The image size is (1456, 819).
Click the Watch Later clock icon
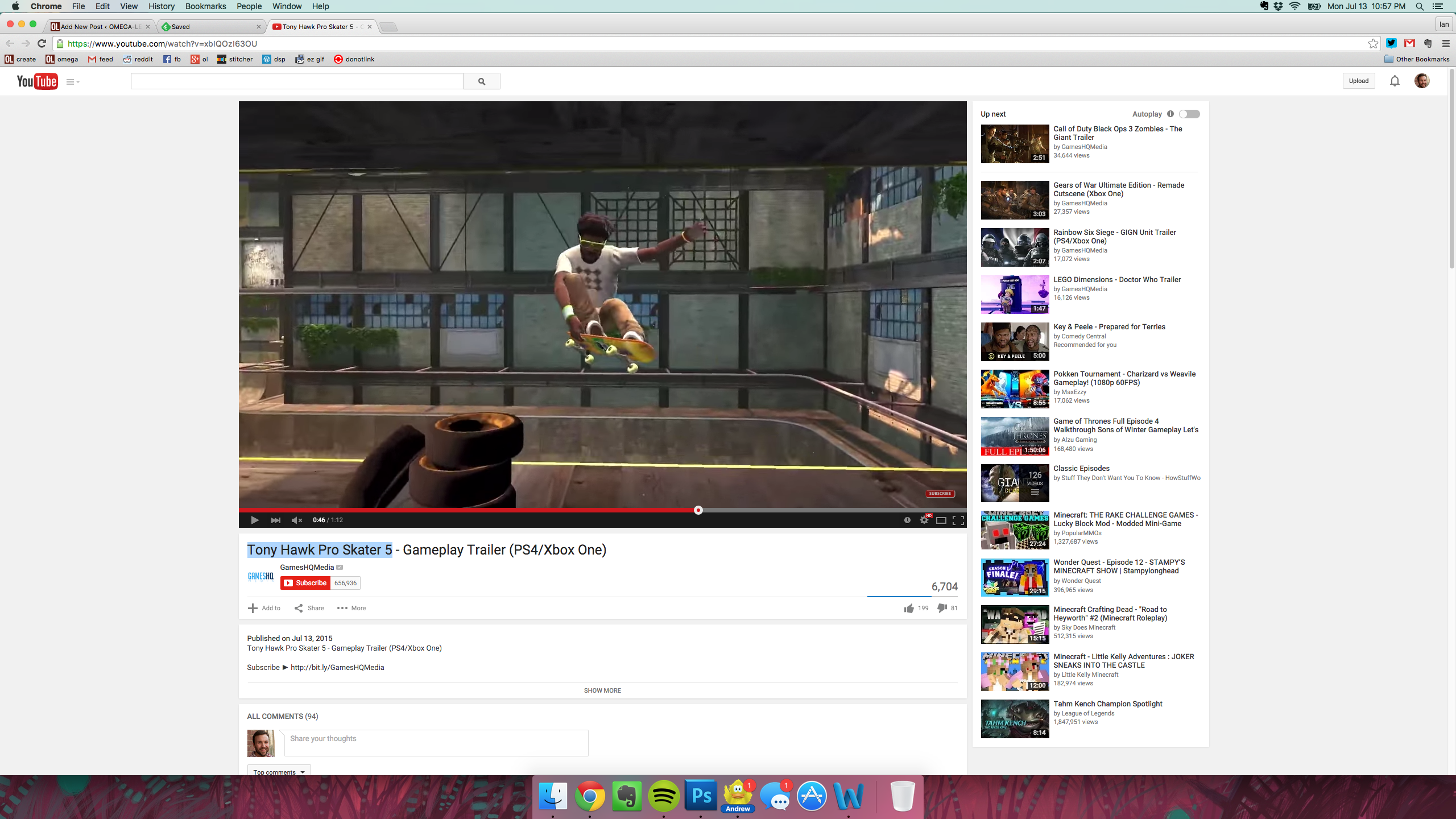point(907,520)
